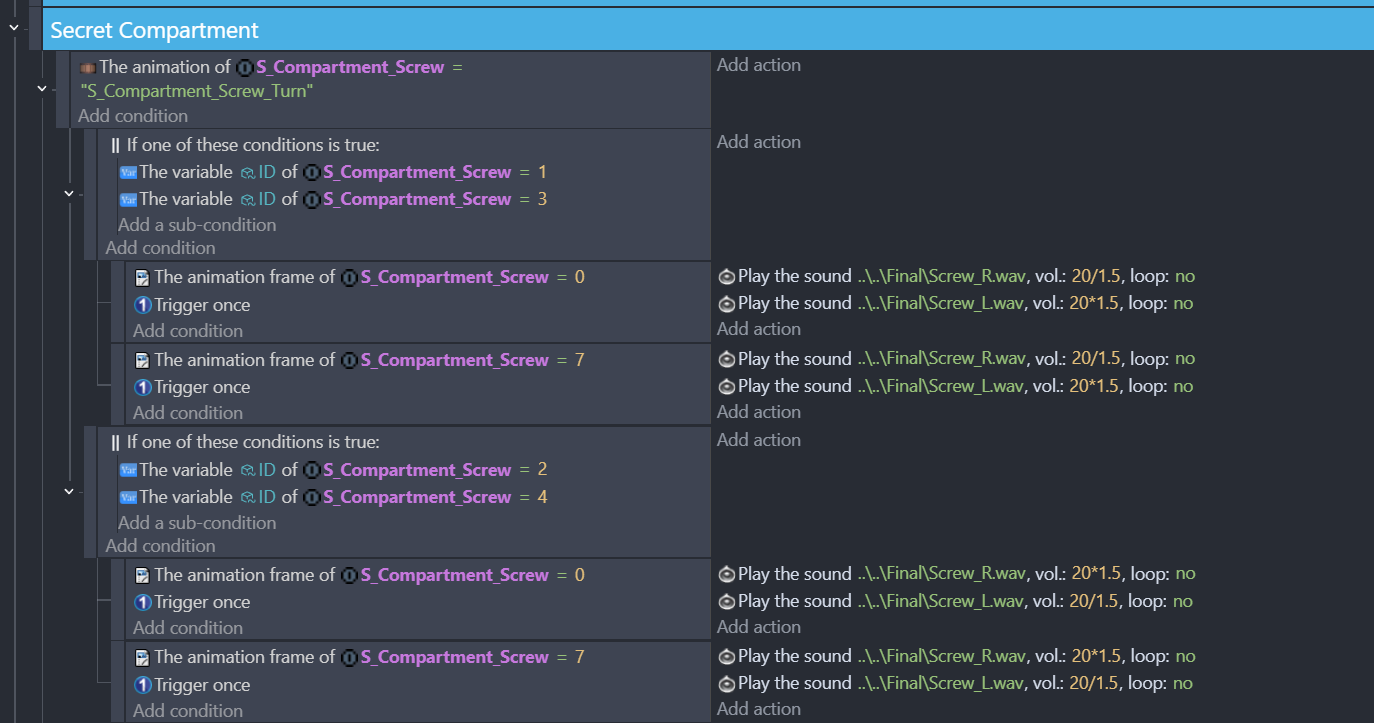Screen dimensions: 1374x723
Task: Click the topmost animation frame condition icon
Action: (143, 277)
